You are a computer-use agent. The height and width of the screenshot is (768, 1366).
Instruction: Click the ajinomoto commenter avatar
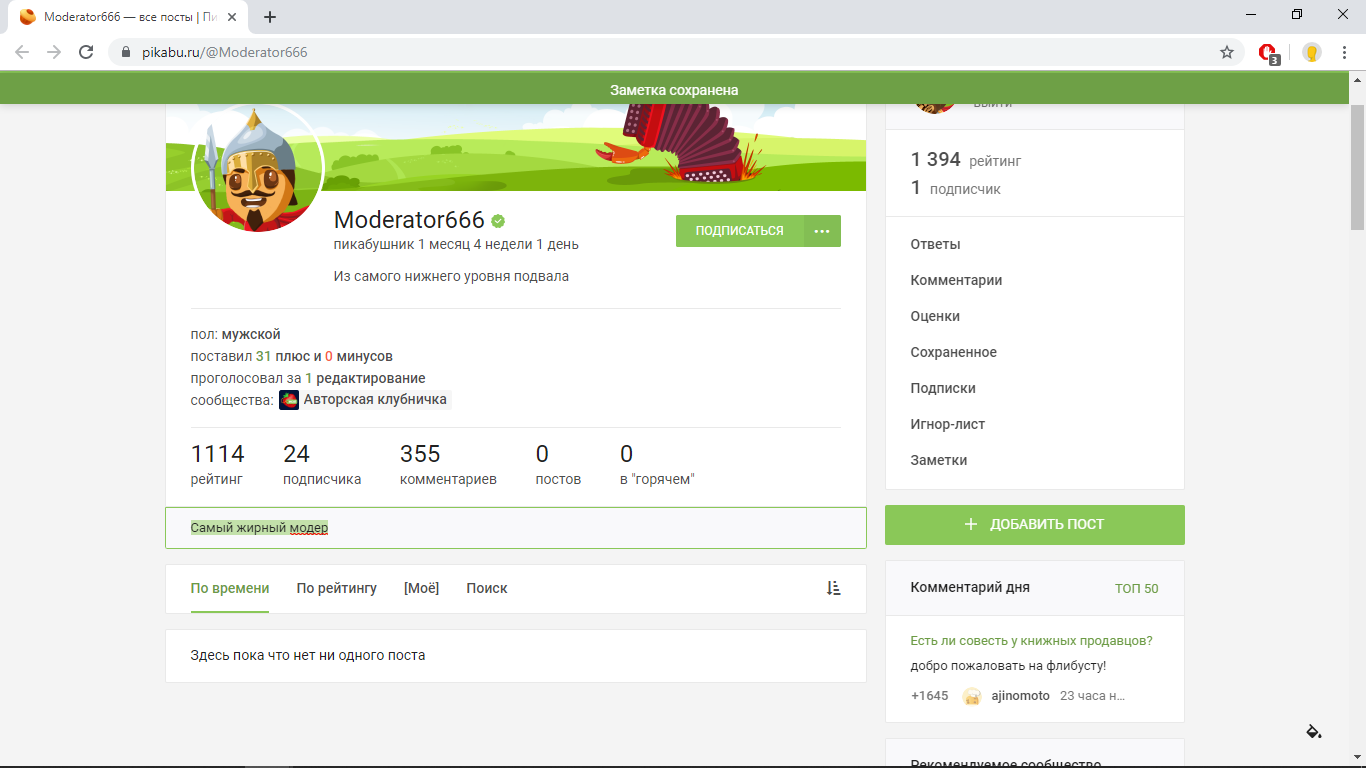(x=971, y=696)
